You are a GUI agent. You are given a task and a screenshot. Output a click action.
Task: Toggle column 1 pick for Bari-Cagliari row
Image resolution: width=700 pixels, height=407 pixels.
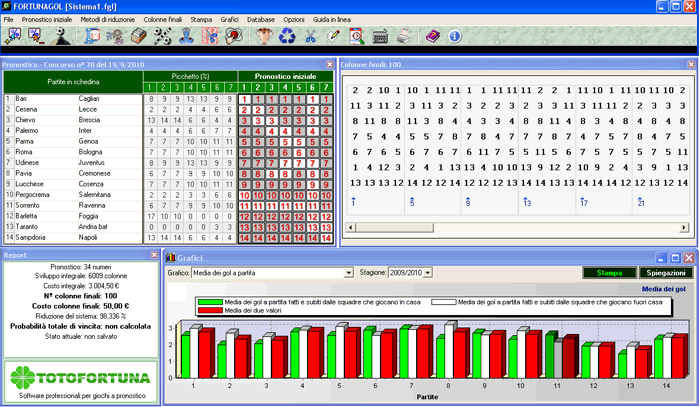tap(245, 99)
